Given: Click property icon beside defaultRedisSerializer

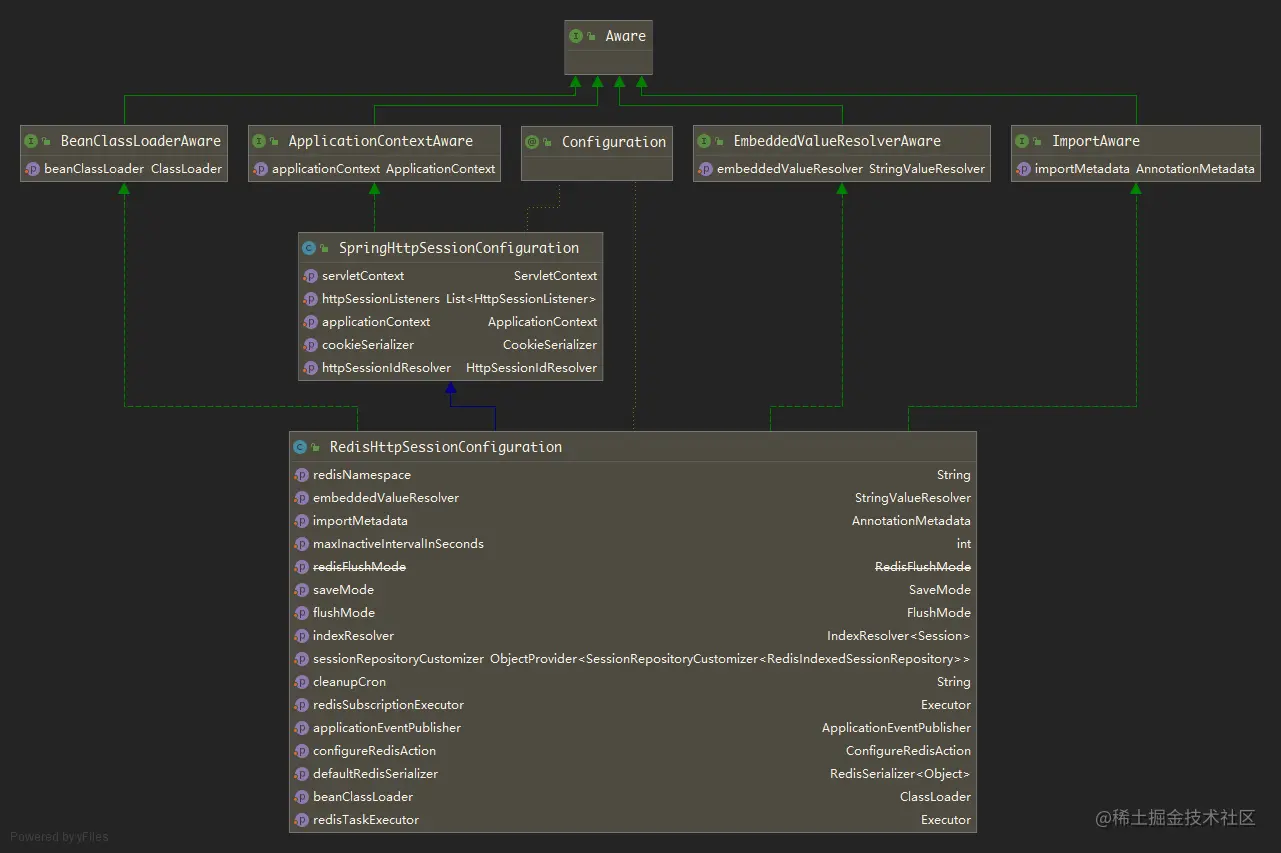Looking at the screenshot, I should [301, 774].
